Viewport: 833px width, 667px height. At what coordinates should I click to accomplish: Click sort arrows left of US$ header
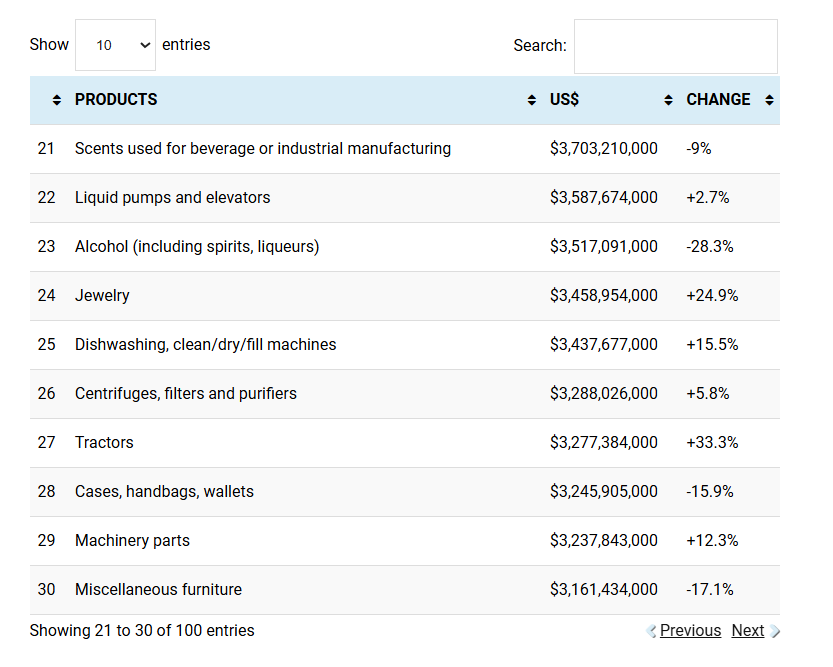click(x=532, y=100)
